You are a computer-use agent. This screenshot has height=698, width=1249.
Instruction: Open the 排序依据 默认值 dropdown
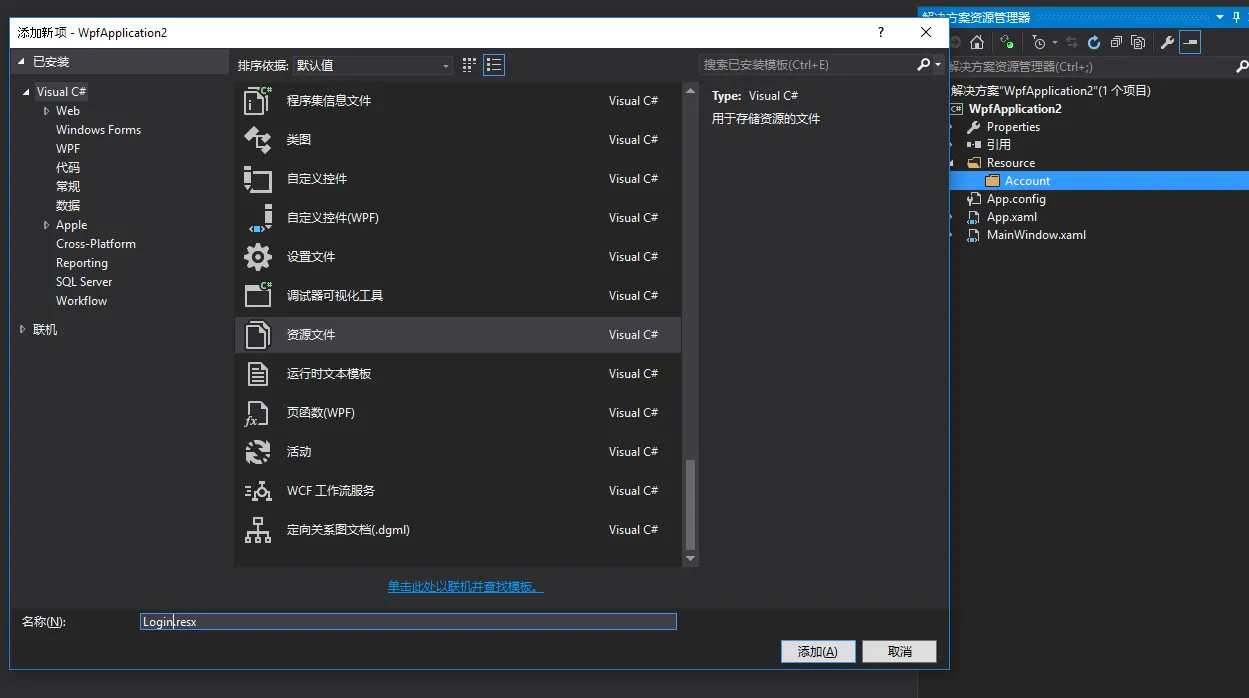pos(372,65)
